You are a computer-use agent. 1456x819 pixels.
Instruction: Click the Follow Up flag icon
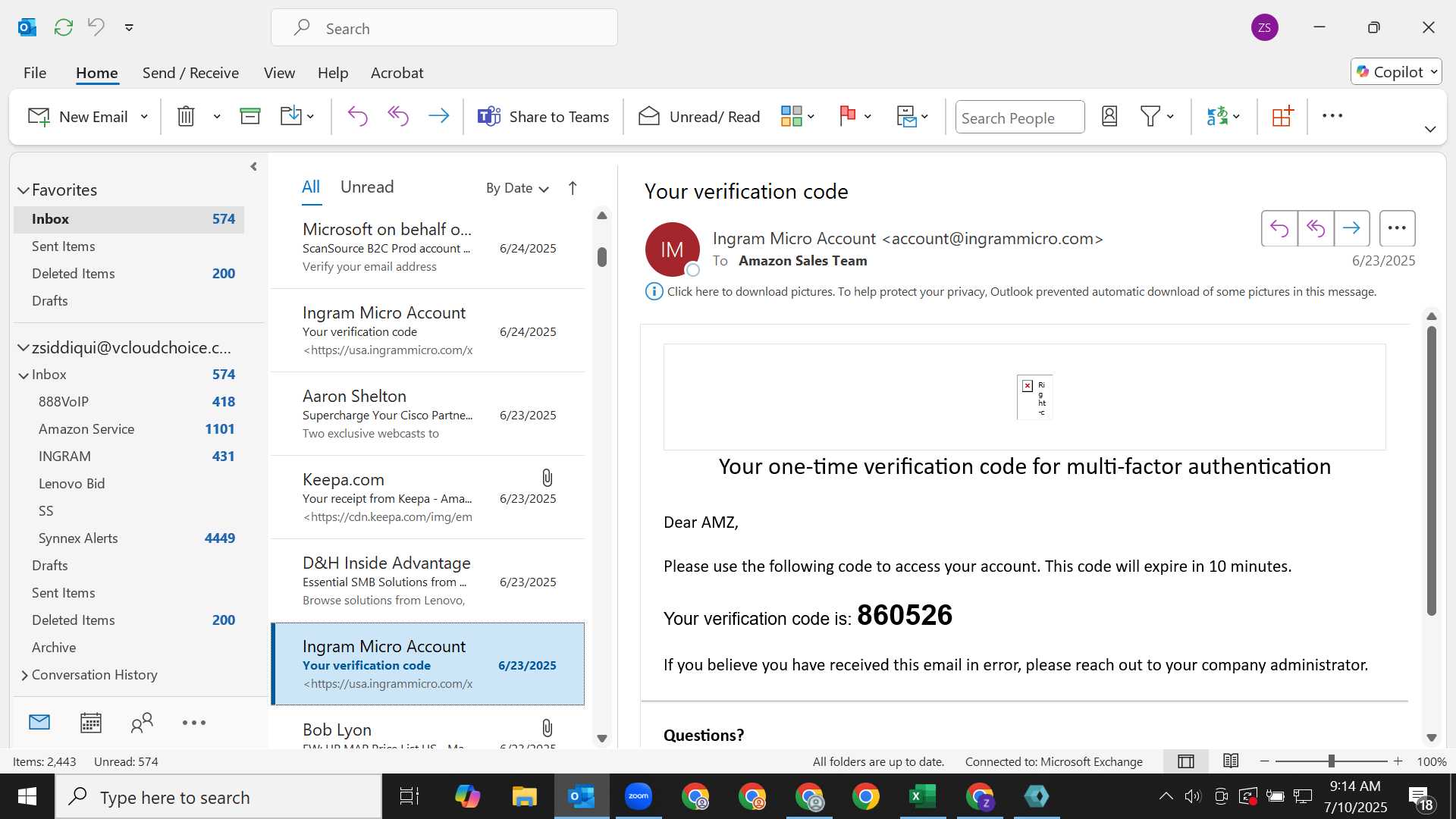(x=848, y=116)
